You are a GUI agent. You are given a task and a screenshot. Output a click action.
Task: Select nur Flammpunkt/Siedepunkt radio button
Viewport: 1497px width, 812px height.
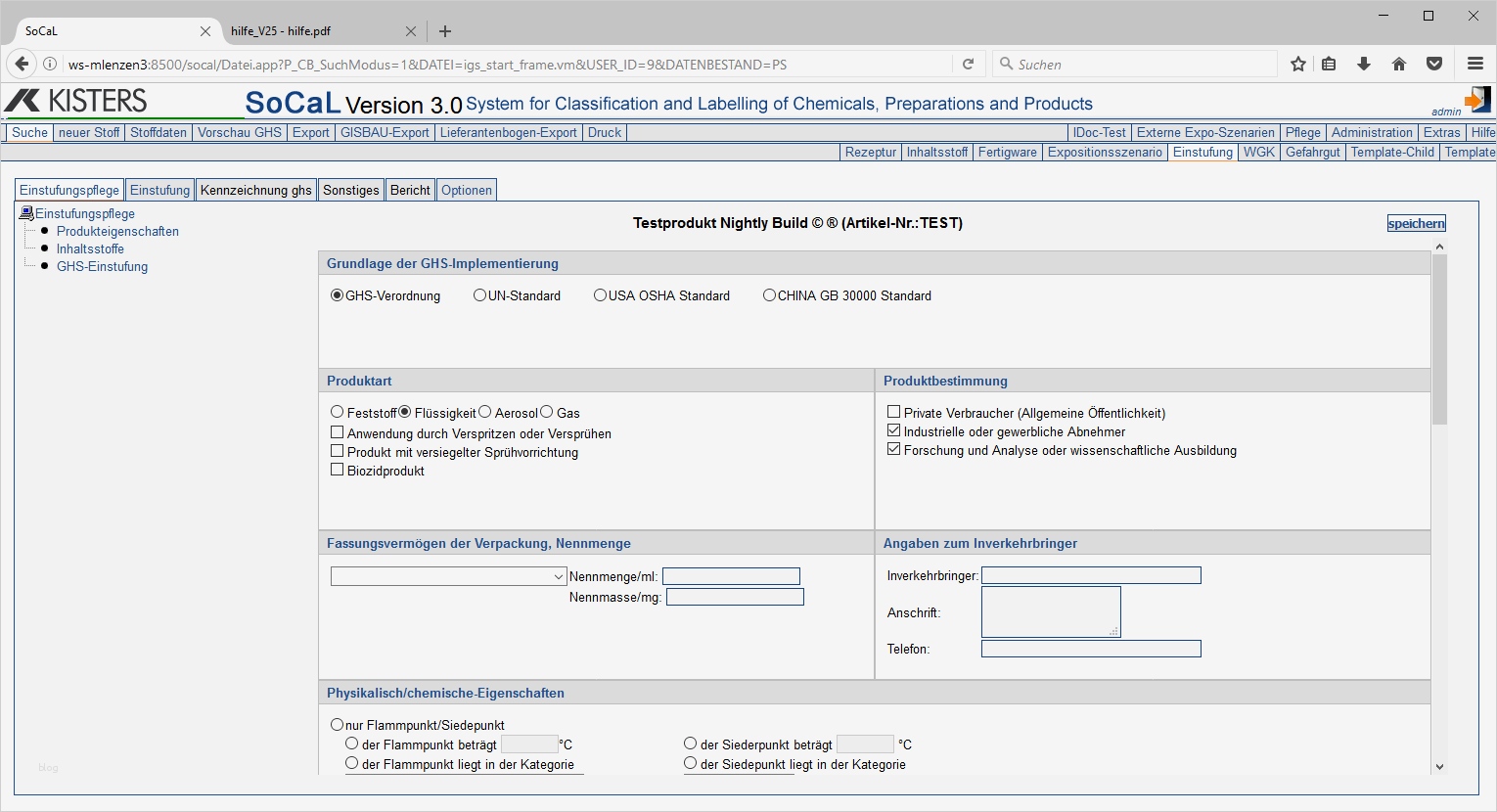pyautogui.click(x=338, y=725)
